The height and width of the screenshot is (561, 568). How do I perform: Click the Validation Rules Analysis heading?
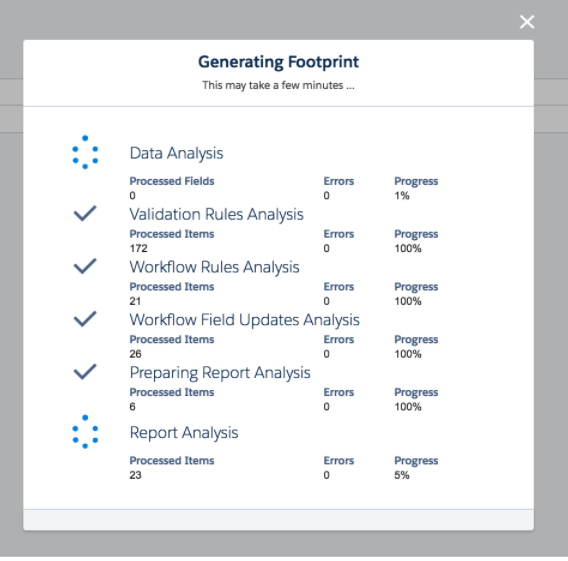pos(217,214)
